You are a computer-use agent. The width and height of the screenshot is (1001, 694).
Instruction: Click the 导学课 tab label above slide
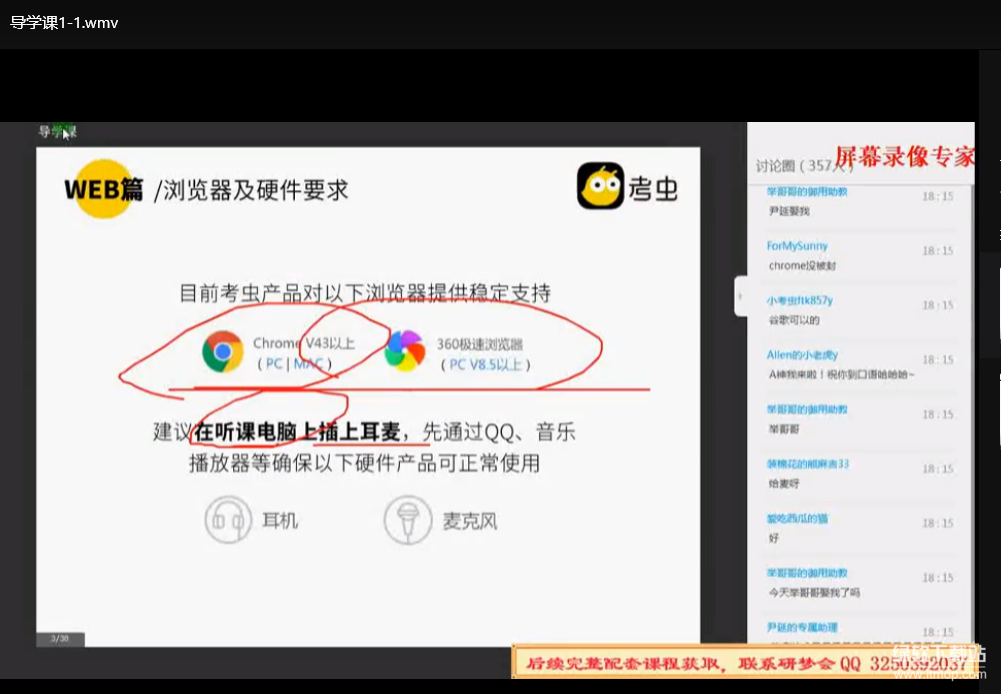point(57,131)
